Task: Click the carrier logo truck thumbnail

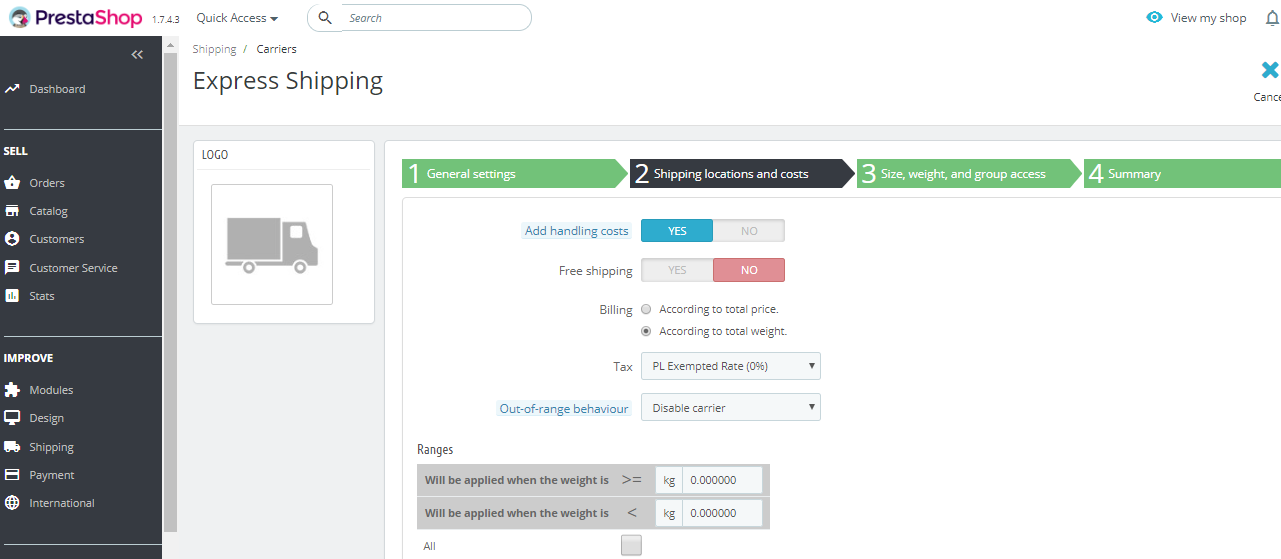Action: [272, 245]
